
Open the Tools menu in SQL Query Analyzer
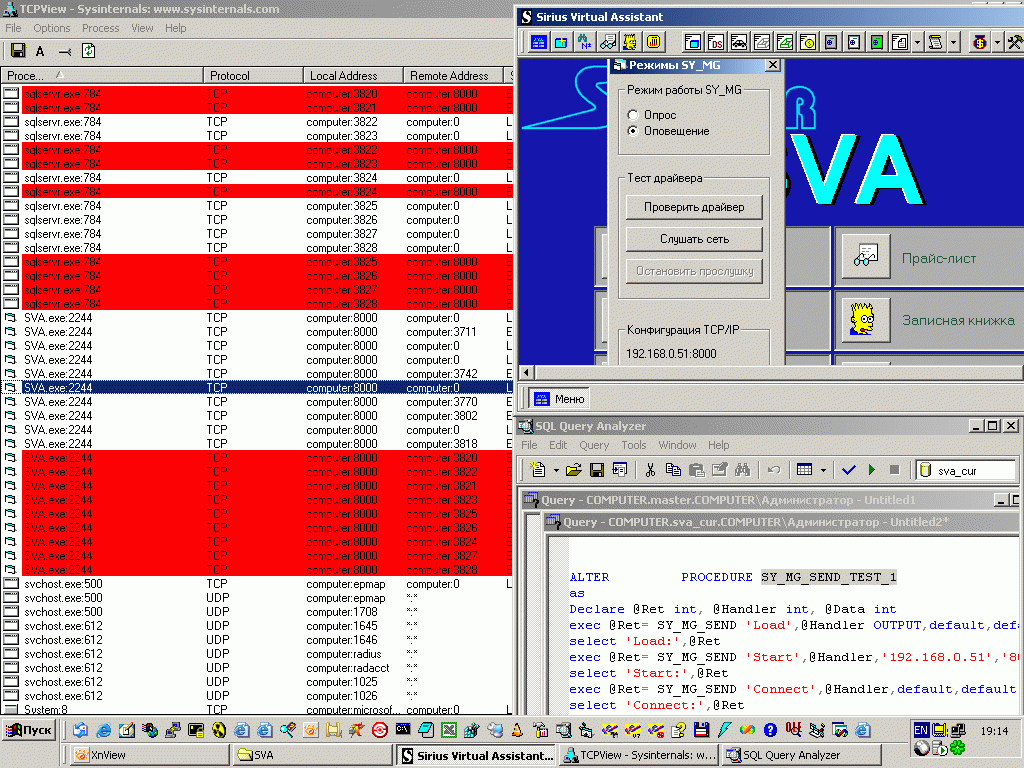click(x=633, y=445)
